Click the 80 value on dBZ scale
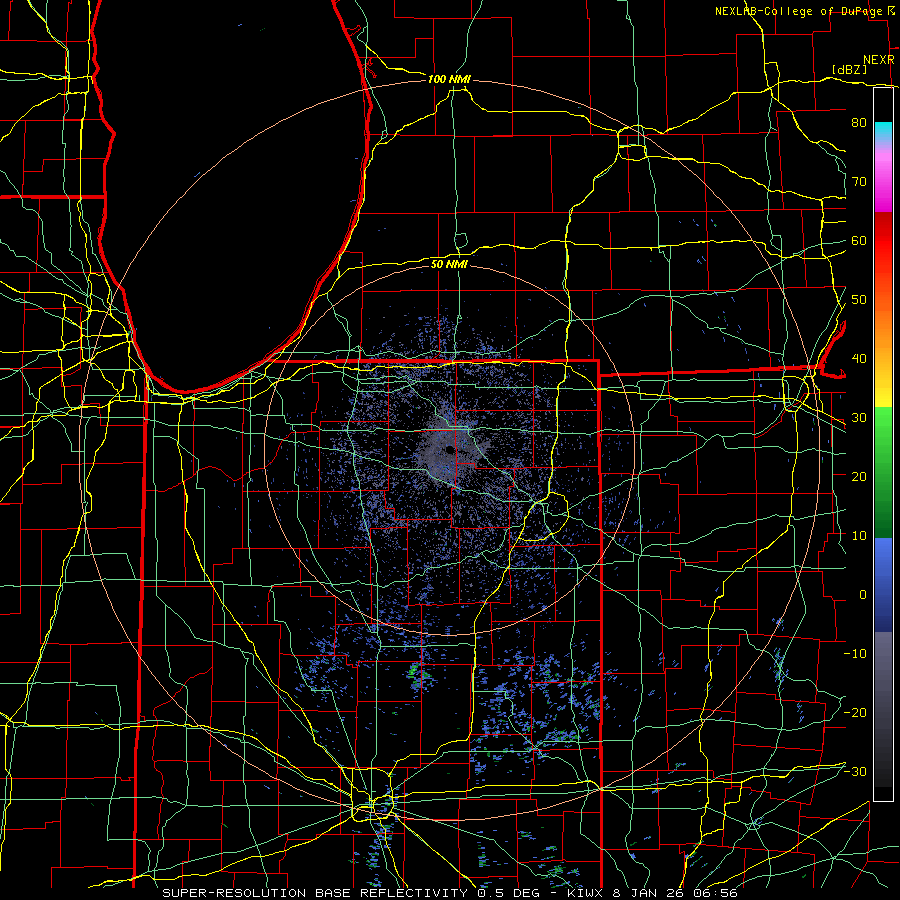 coord(859,122)
